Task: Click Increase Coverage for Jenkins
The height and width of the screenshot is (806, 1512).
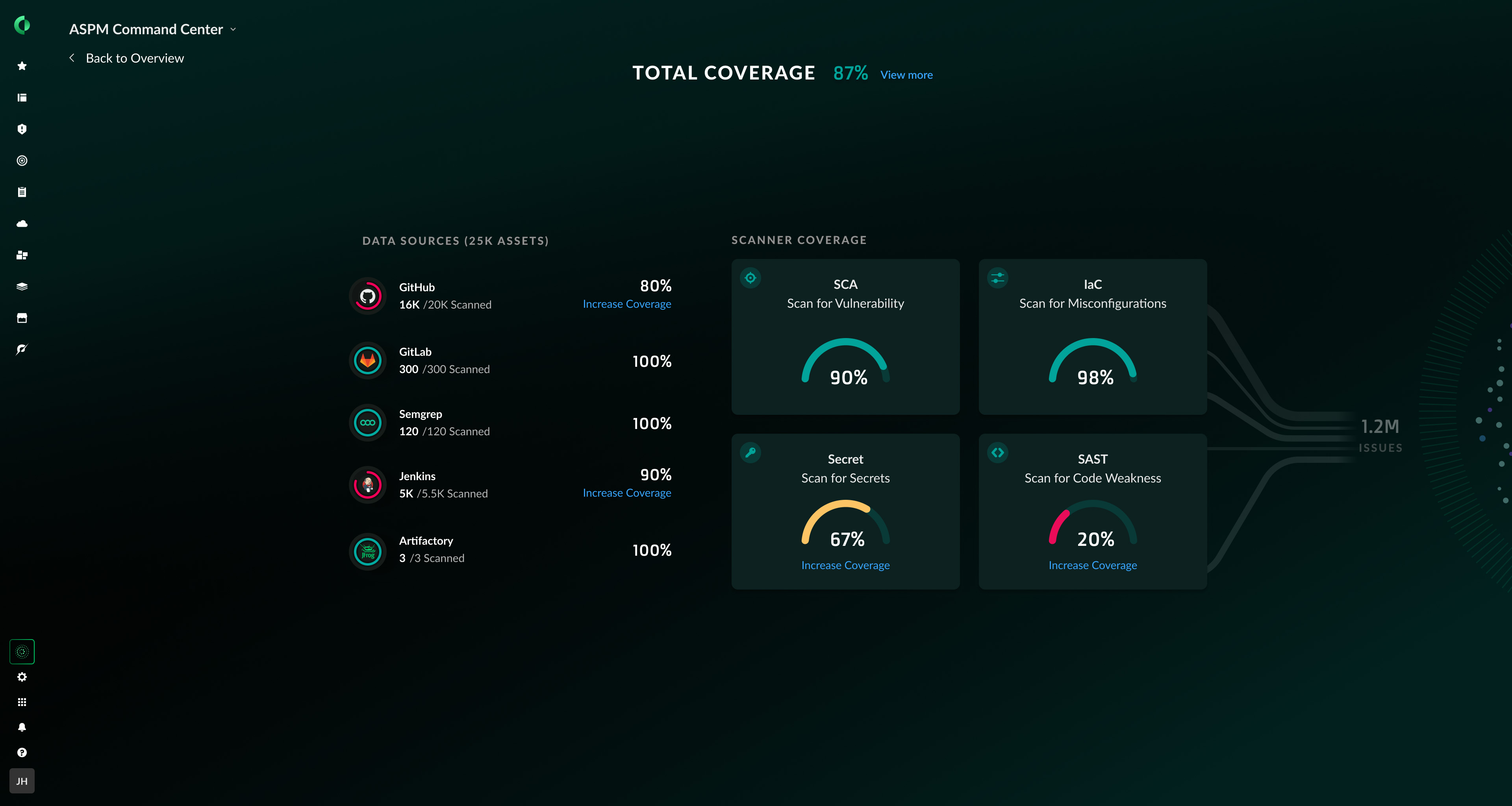Action: click(x=626, y=493)
